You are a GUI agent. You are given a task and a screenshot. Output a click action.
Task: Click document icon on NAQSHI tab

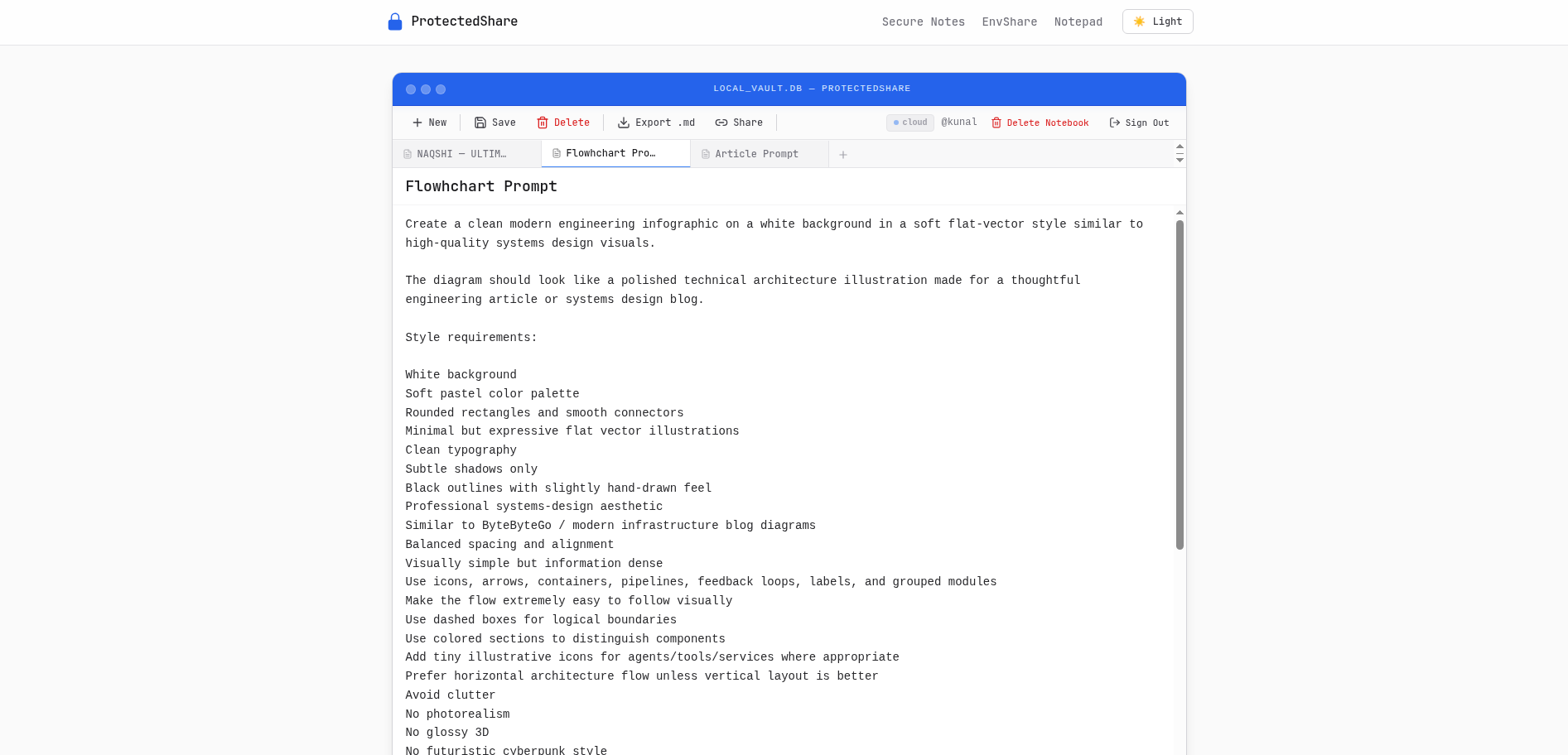(x=408, y=154)
